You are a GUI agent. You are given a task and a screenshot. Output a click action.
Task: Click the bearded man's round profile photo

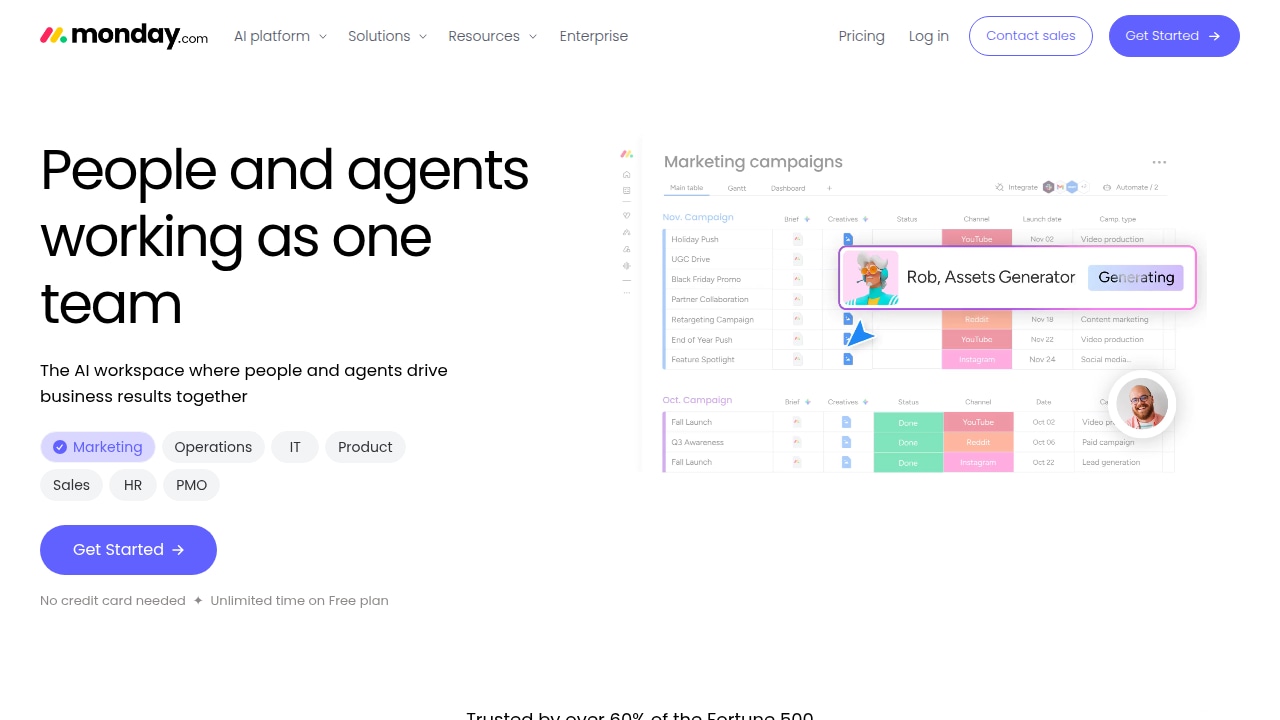click(x=1142, y=404)
